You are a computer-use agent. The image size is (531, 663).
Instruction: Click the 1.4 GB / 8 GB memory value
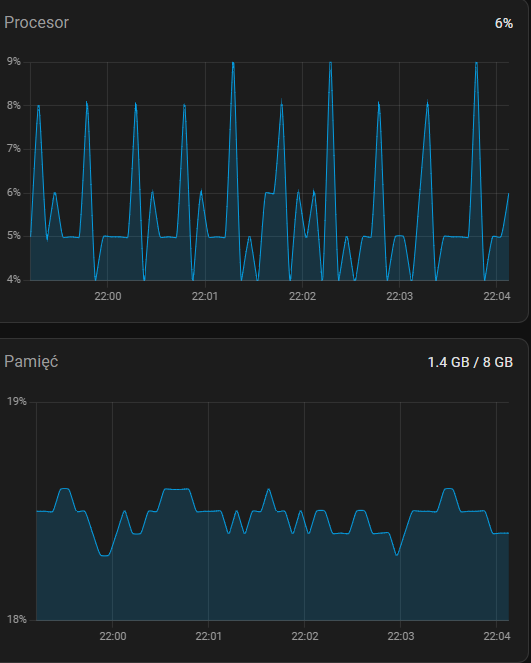(470, 362)
